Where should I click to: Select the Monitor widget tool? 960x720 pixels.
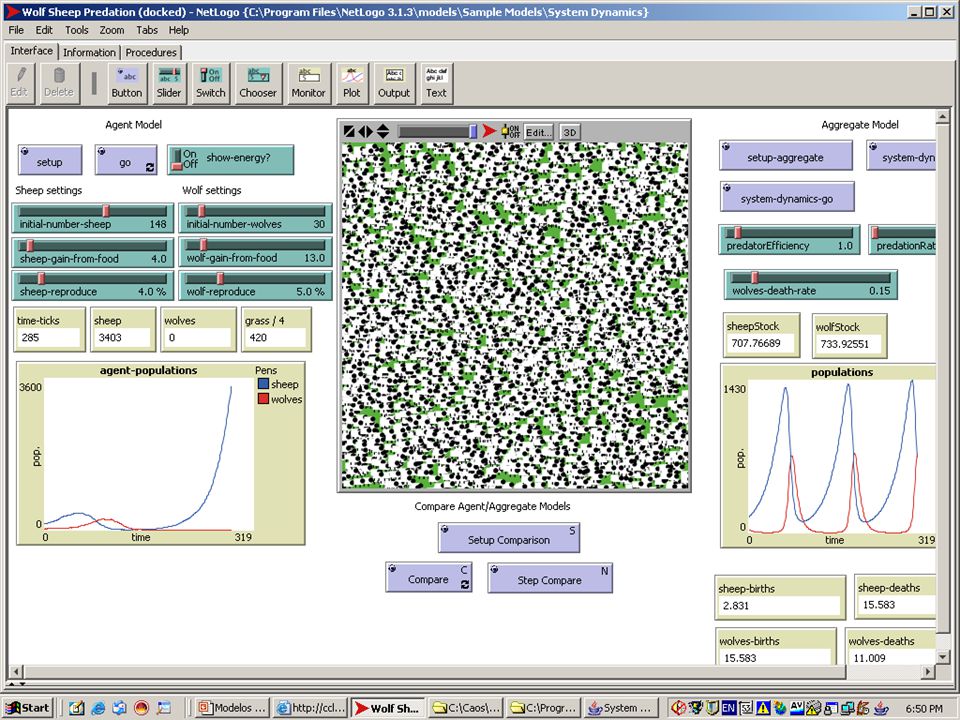click(309, 83)
